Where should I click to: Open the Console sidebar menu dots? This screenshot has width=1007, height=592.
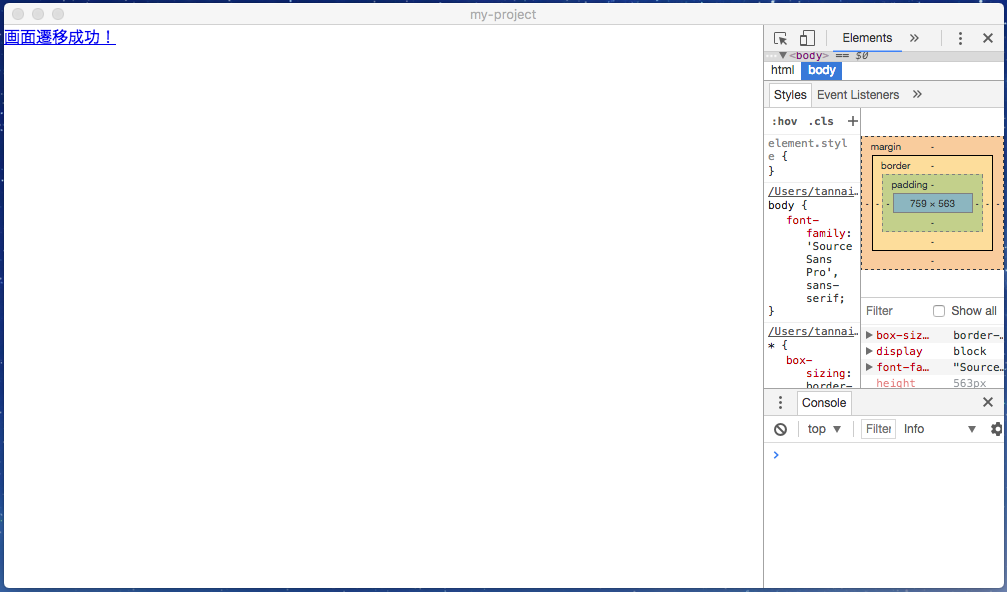pyautogui.click(x=780, y=402)
